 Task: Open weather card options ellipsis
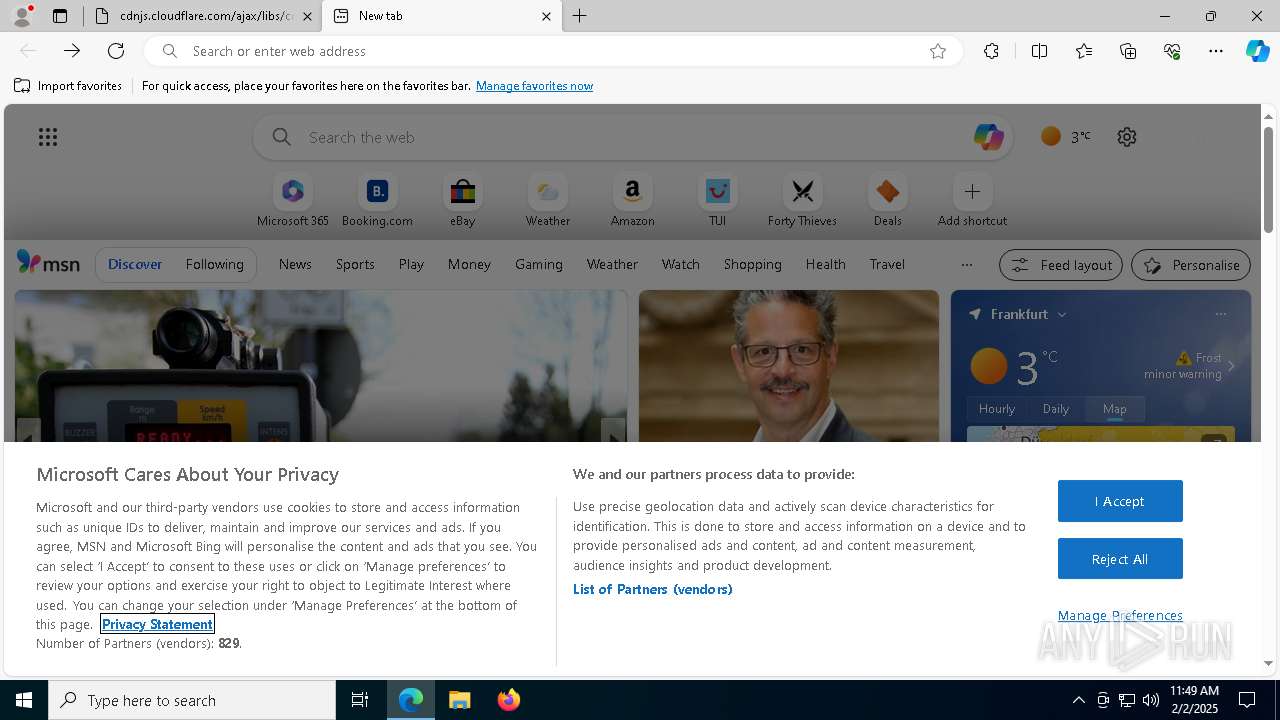click(x=1220, y=314)
